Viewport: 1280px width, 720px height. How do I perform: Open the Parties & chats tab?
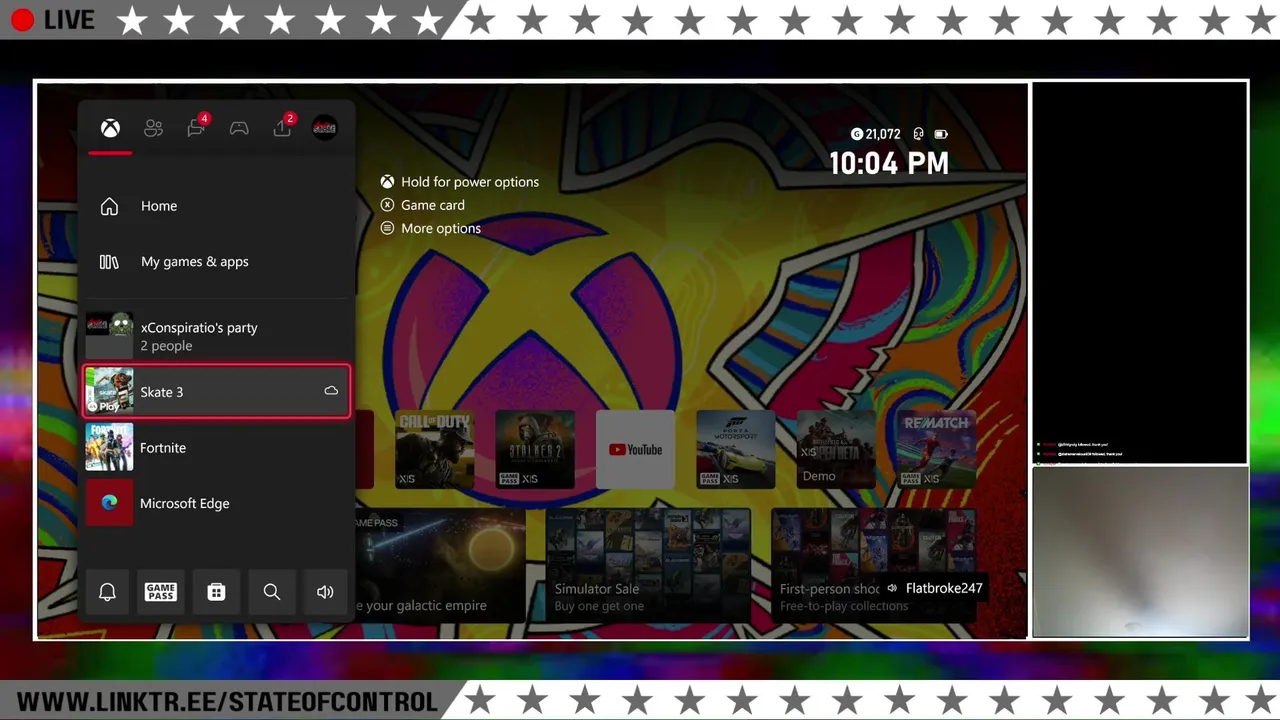coord(197,127)
